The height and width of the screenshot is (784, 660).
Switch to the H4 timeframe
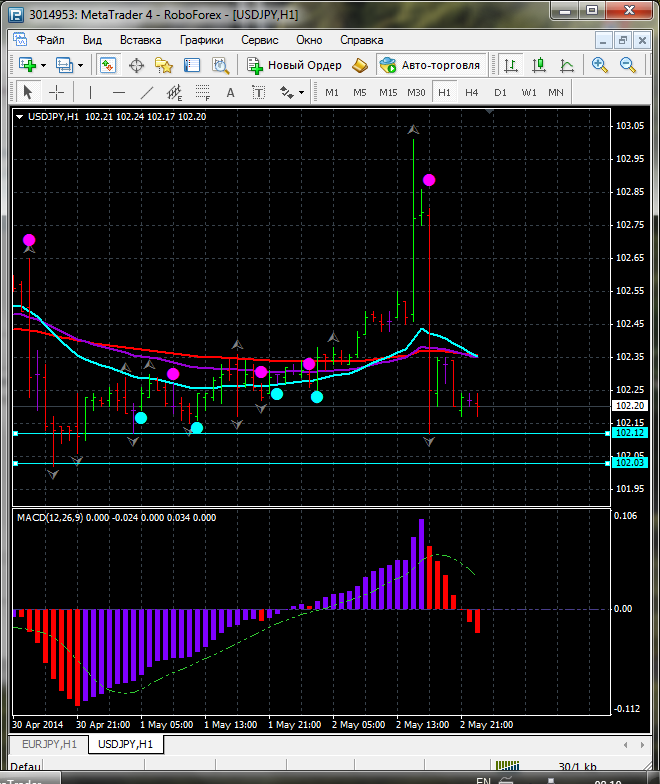[471, 92]
